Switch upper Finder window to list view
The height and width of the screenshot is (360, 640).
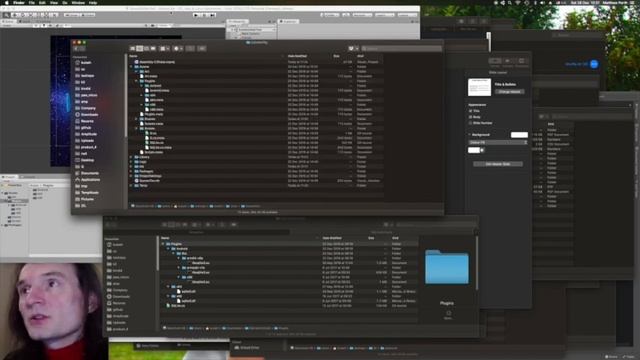140,49
